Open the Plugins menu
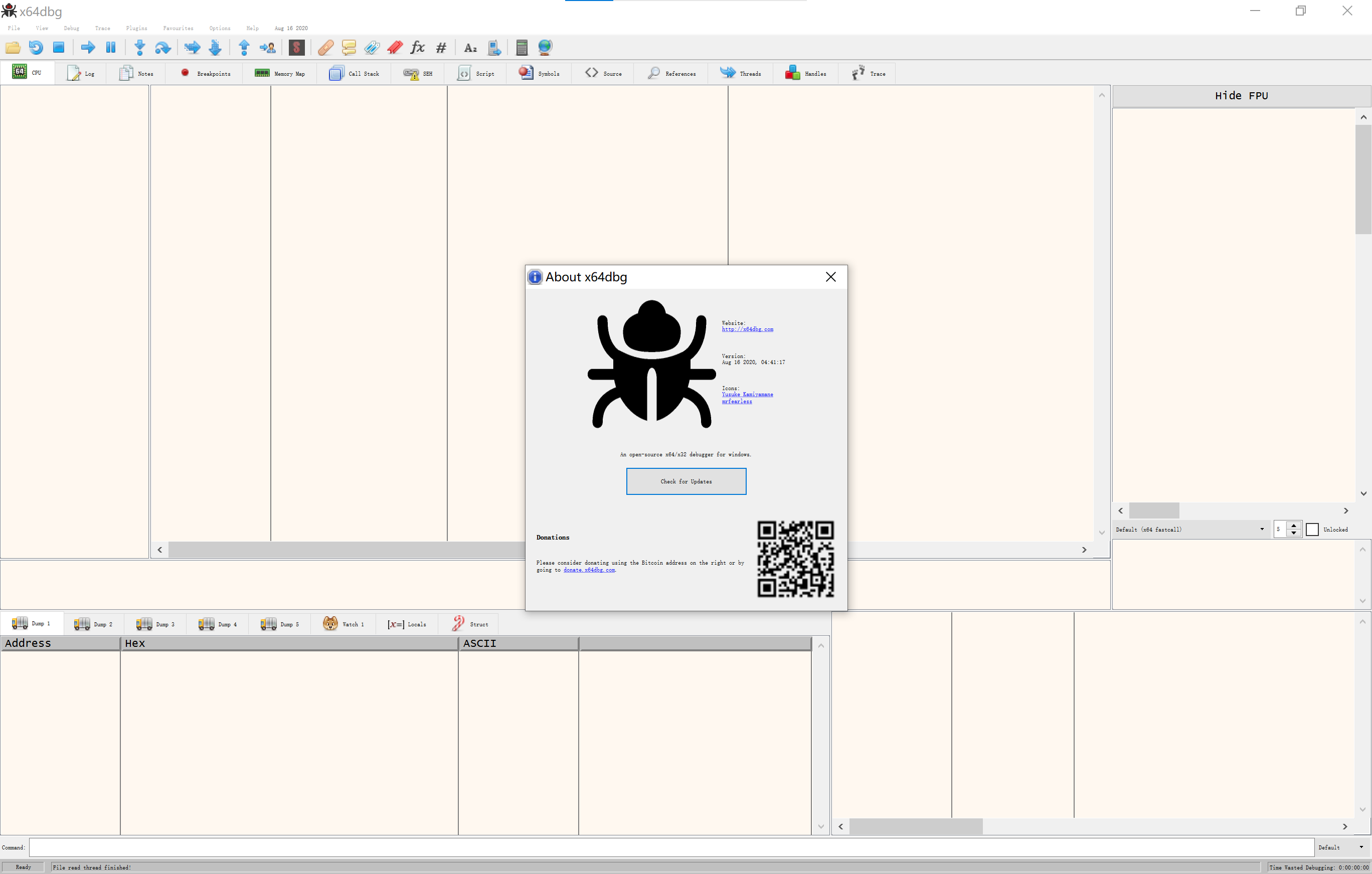The width and height of the screenshot is (1372, 874). (137, 28)
